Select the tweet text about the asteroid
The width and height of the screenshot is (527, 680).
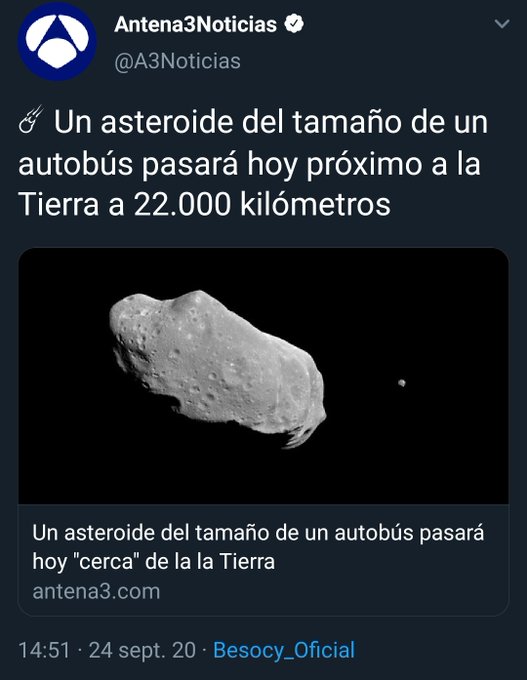point(253,163)
